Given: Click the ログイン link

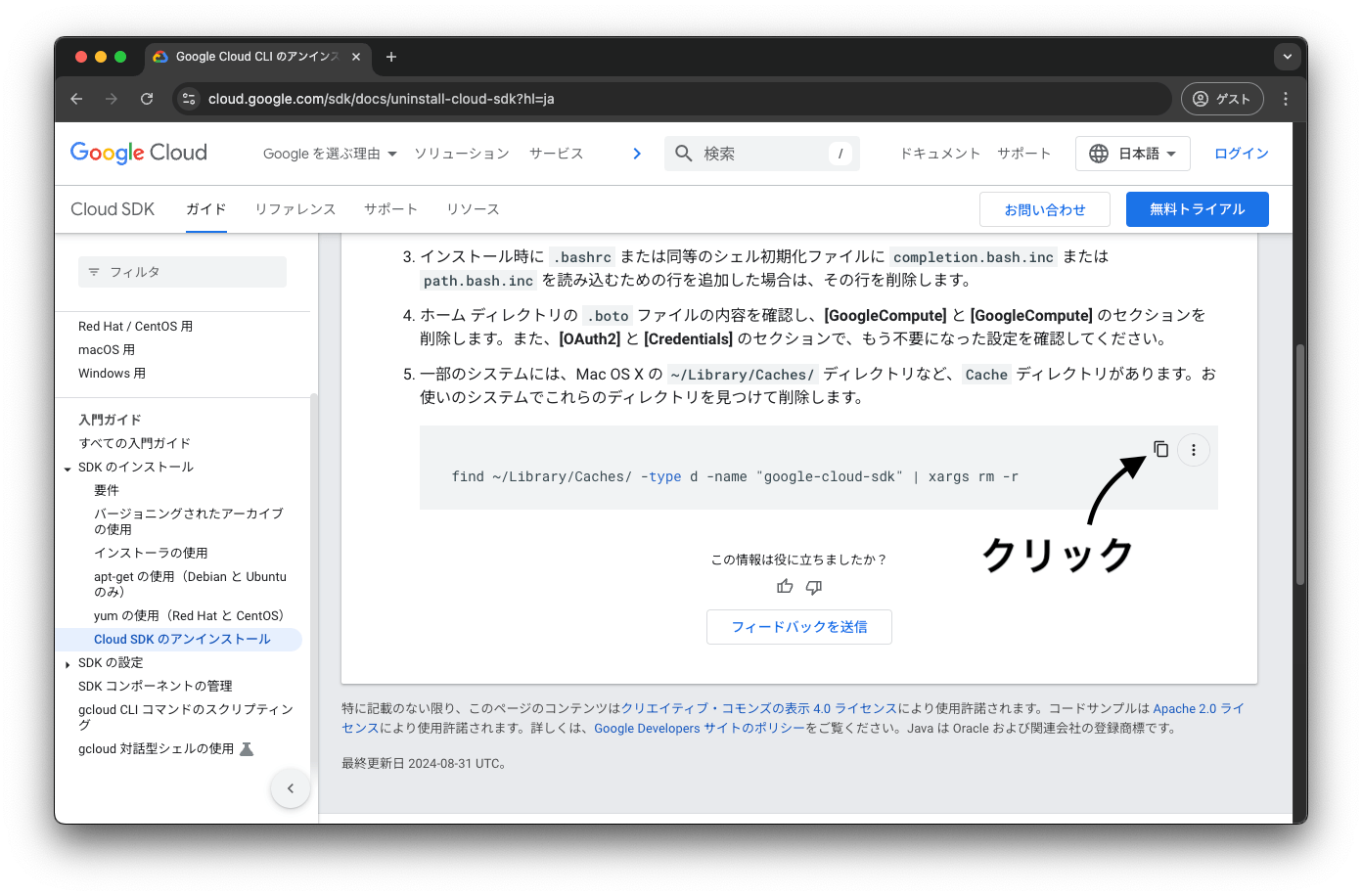Looking at the screenshot, I should coord(1242,154).
